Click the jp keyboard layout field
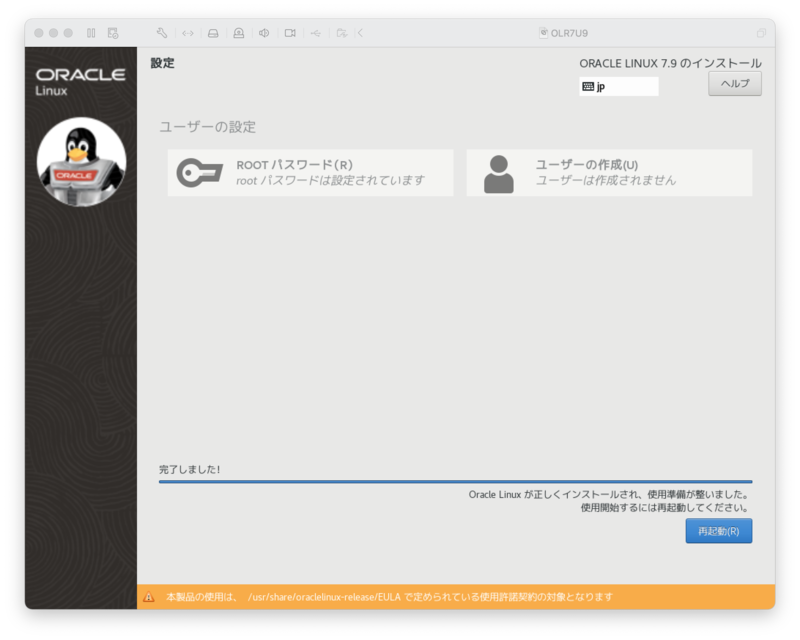The width and height of the screenshot is (800, 640). click(x=619, y=86)
